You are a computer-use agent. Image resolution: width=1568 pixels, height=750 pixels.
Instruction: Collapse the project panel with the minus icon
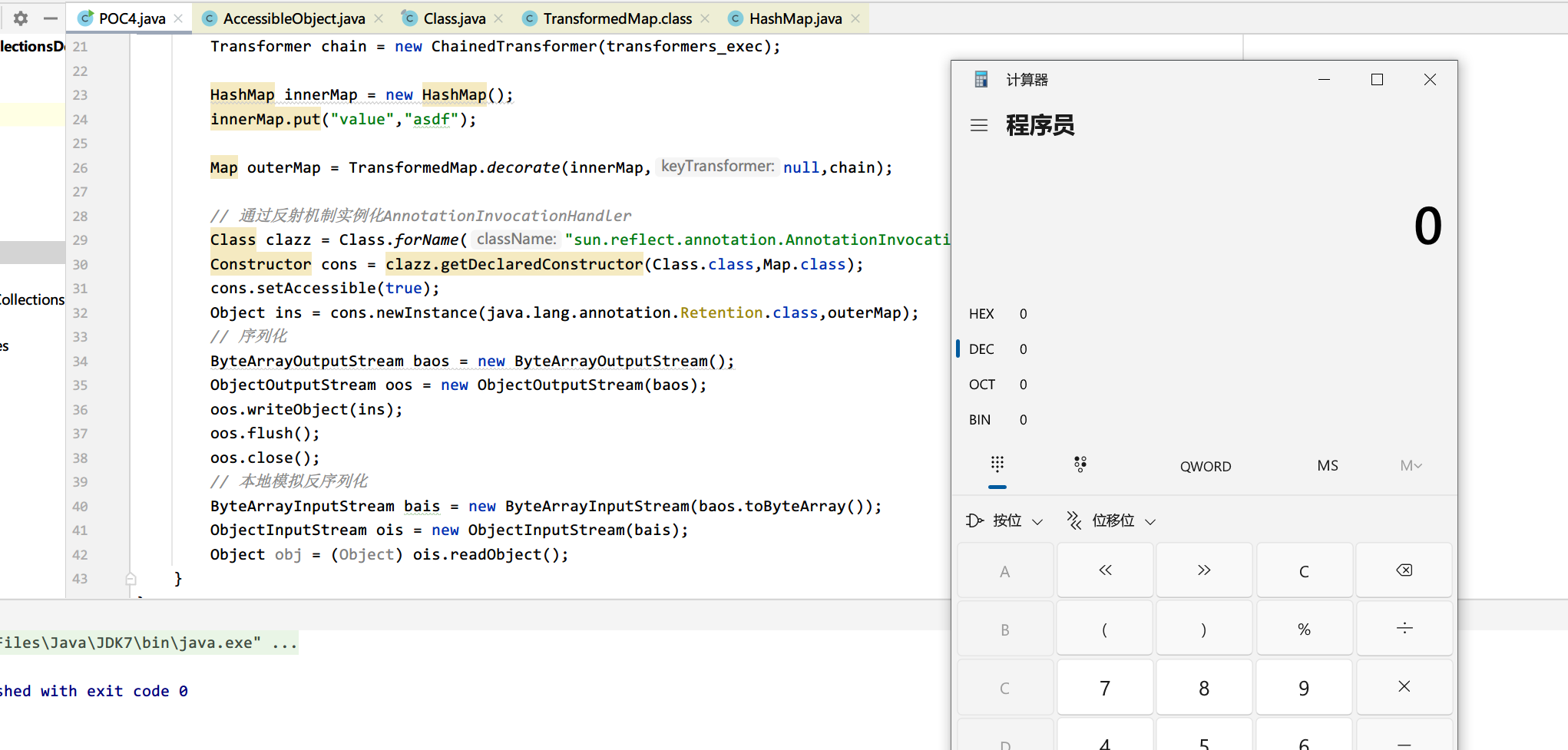coord(51,18)
